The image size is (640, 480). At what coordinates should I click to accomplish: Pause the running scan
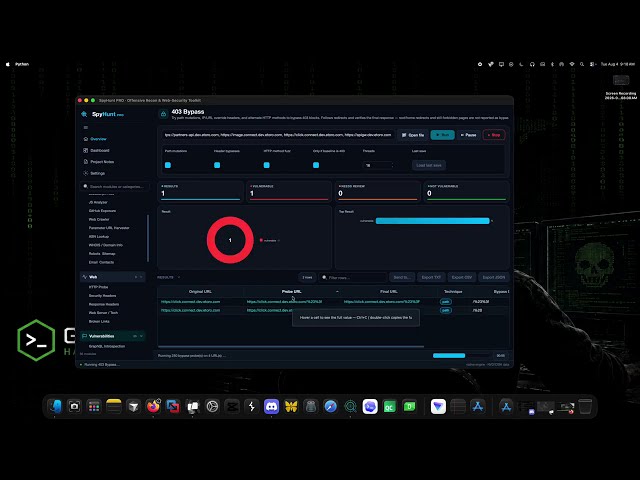[x=469, y=135]
